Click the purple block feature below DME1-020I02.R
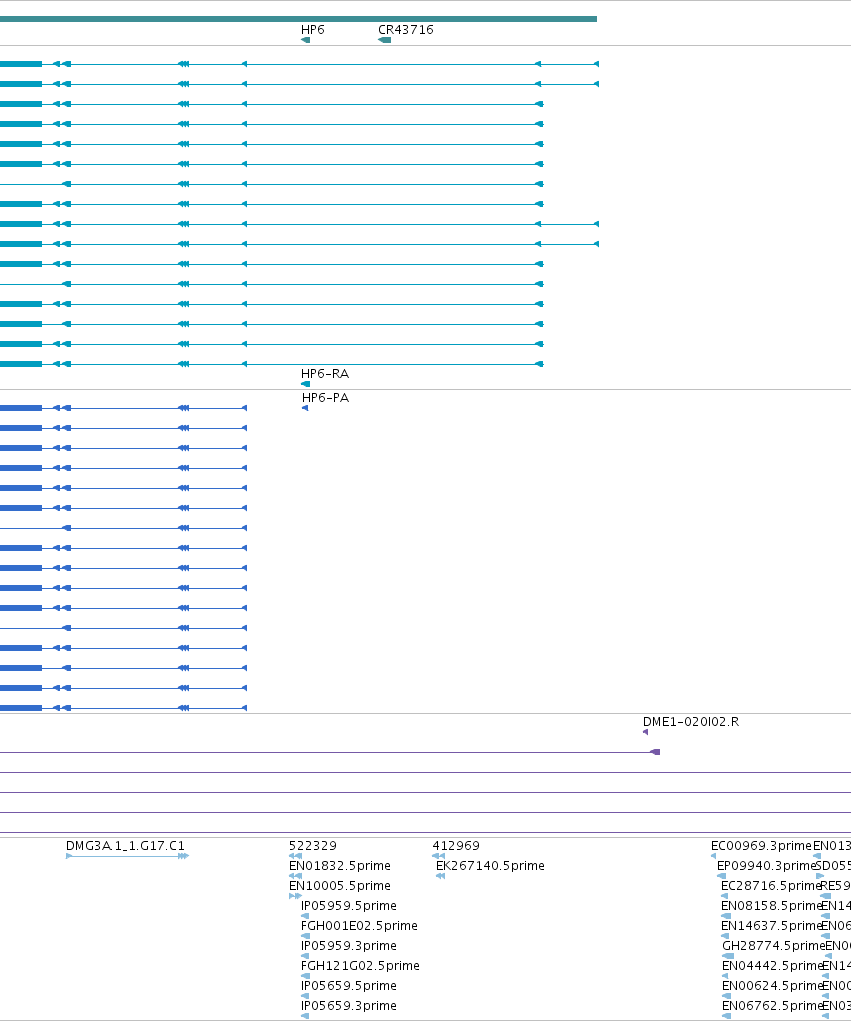851x1021 pixels. point(656,752)
